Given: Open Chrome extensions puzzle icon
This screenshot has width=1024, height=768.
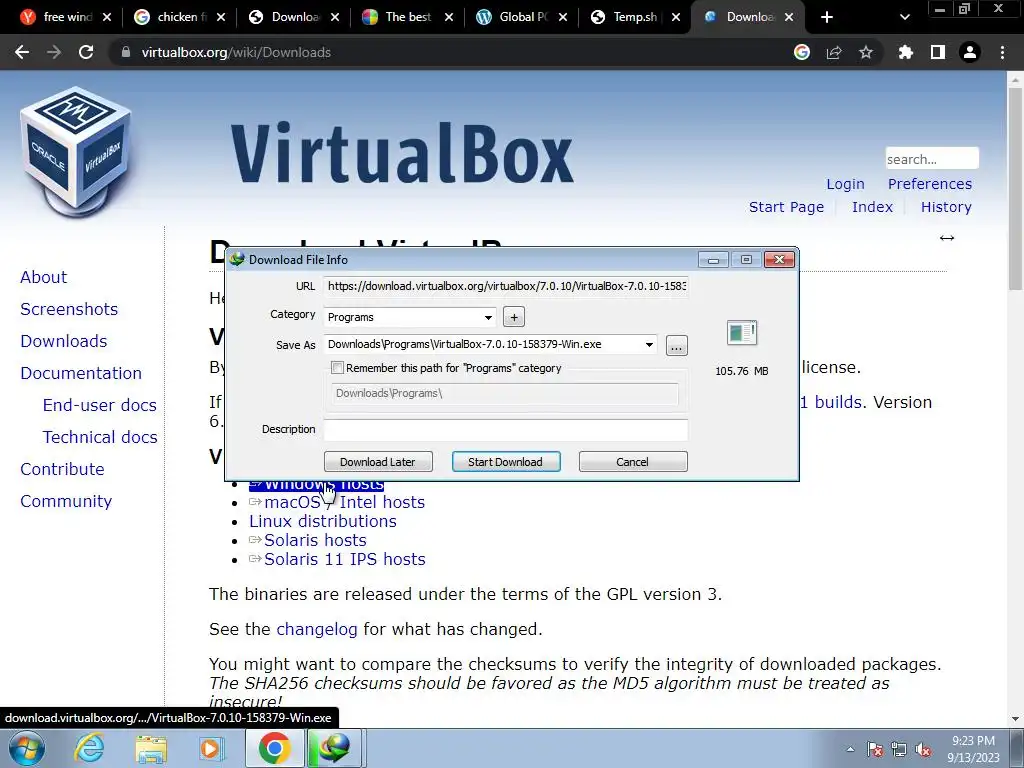Looking at the screenshot, I should tap(906, 52).
